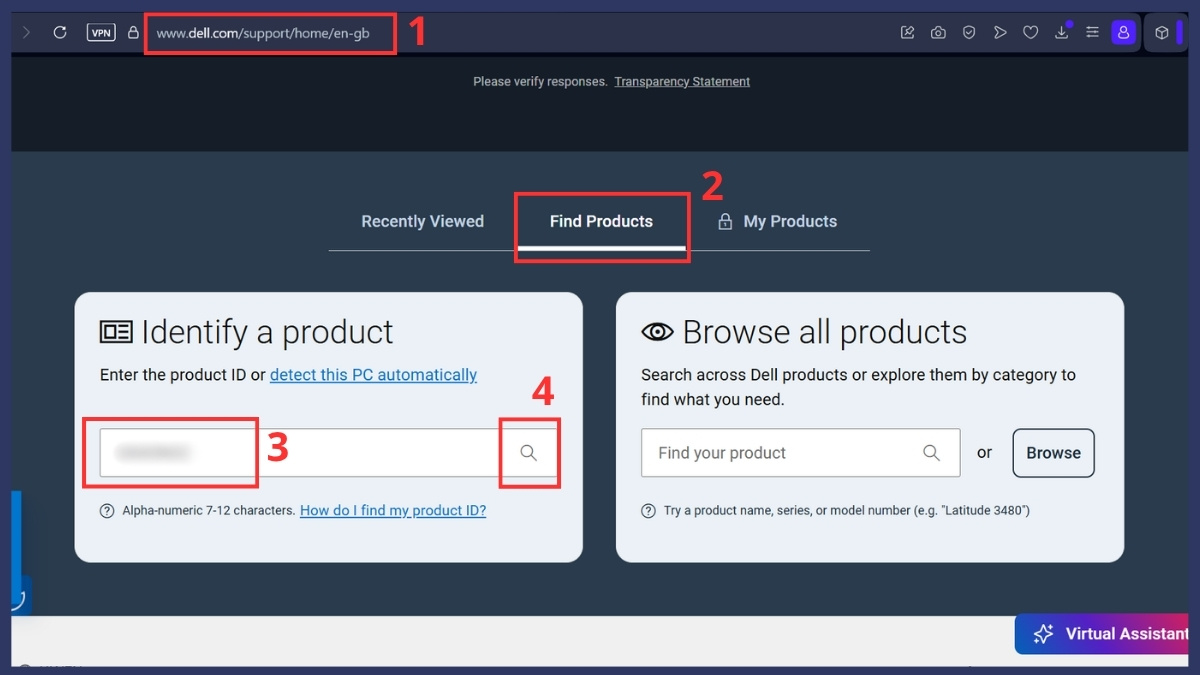Click magnifier icon in 'Find your product' box
1200x675 pixels.
point(931,453)
